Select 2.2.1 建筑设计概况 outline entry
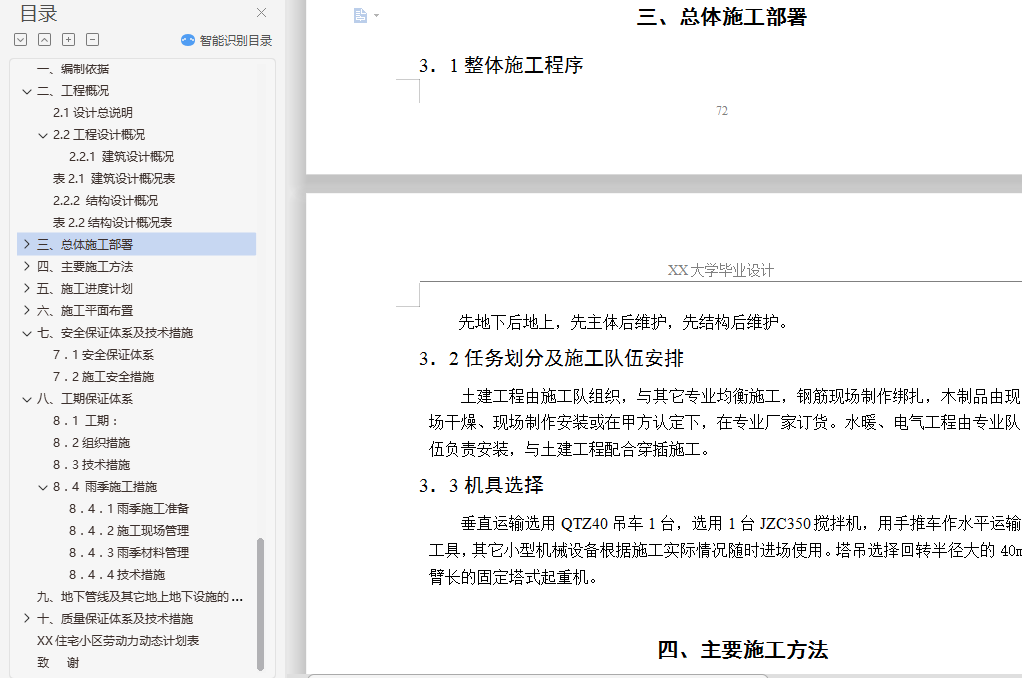 tap(121, 157)
